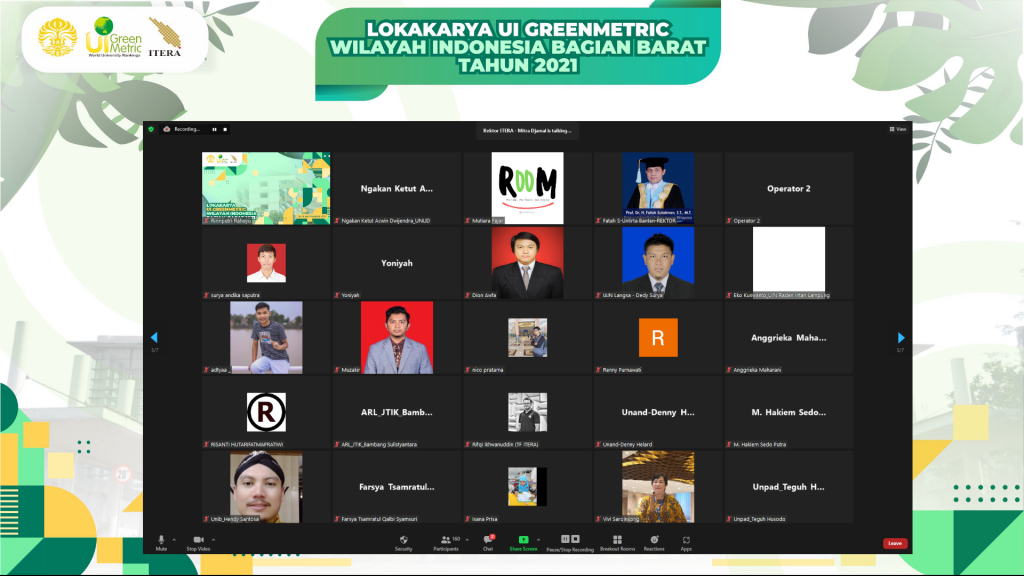Select the Isana Prisa participant tile
This screenshot has height=576, width=1024.
[527, 487]
